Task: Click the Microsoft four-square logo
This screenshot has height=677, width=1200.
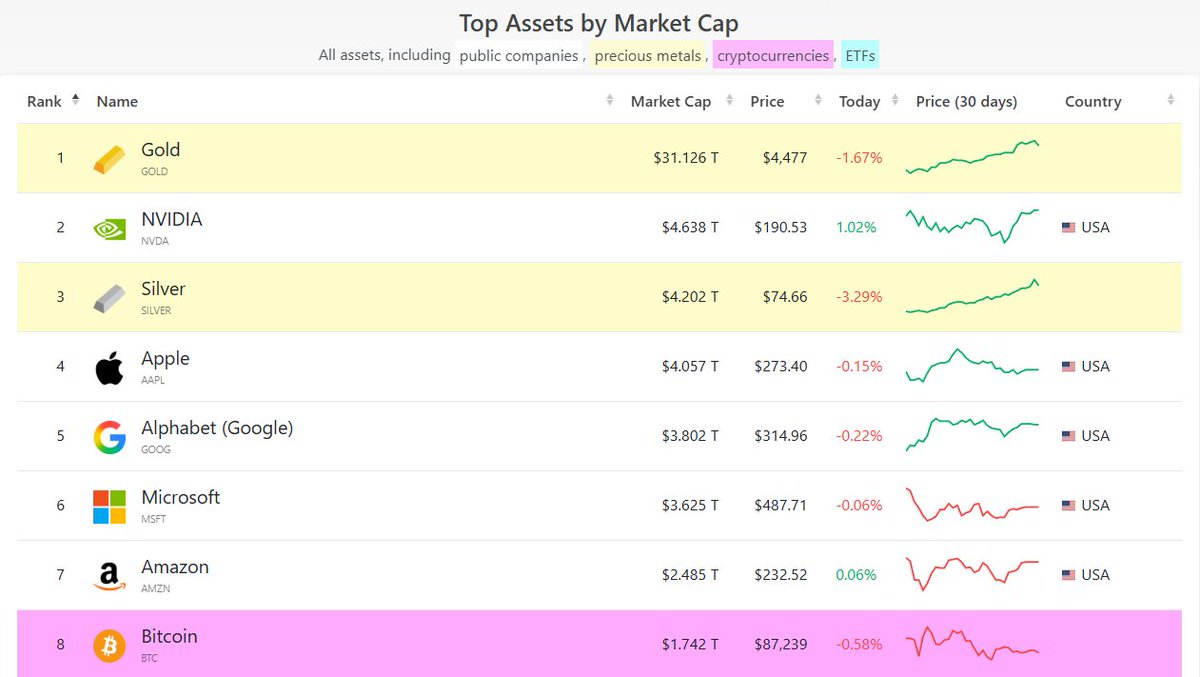Action: click(x=110, y=507)
